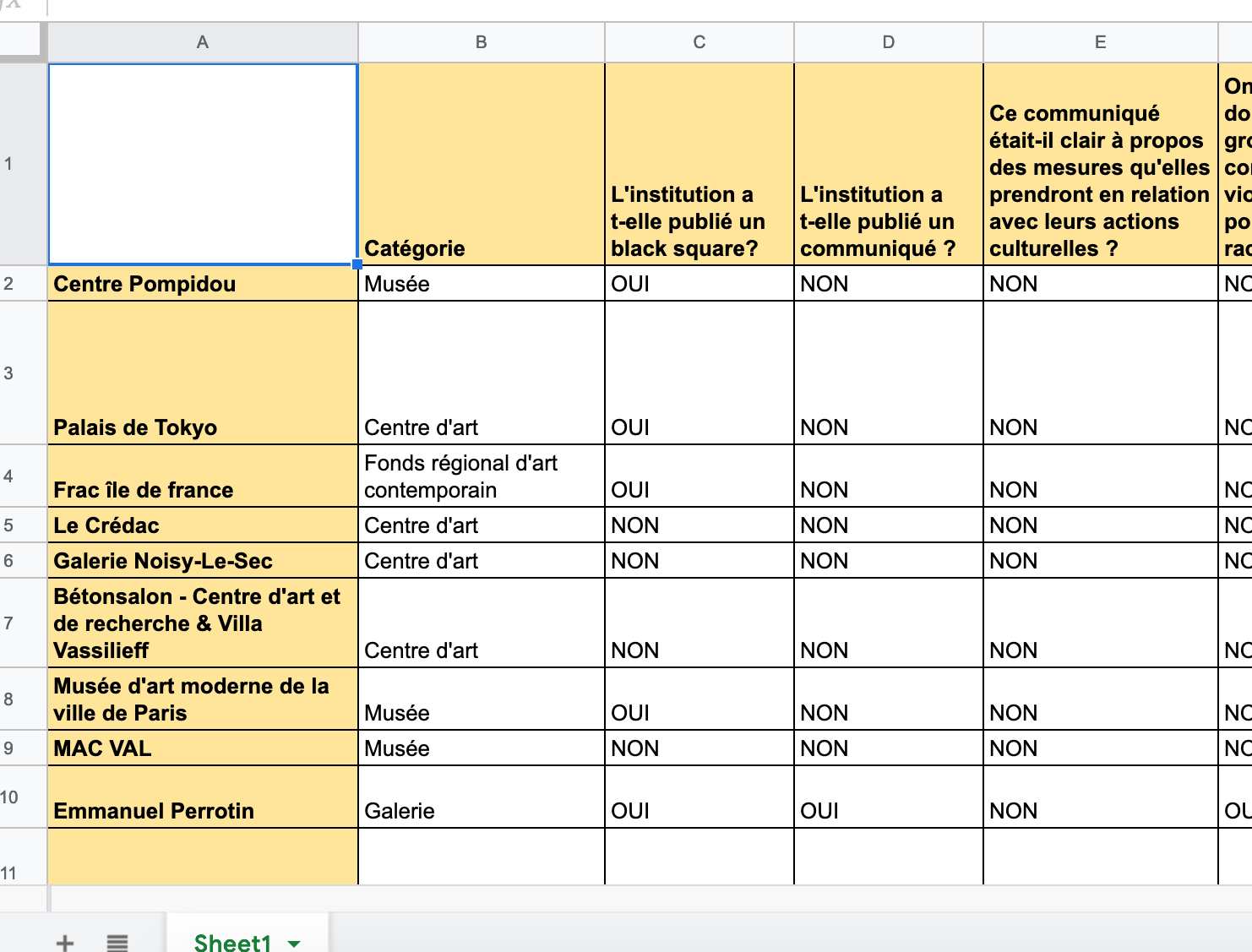Click Centre d'art for Le Crédac

[x=482, y=525]
